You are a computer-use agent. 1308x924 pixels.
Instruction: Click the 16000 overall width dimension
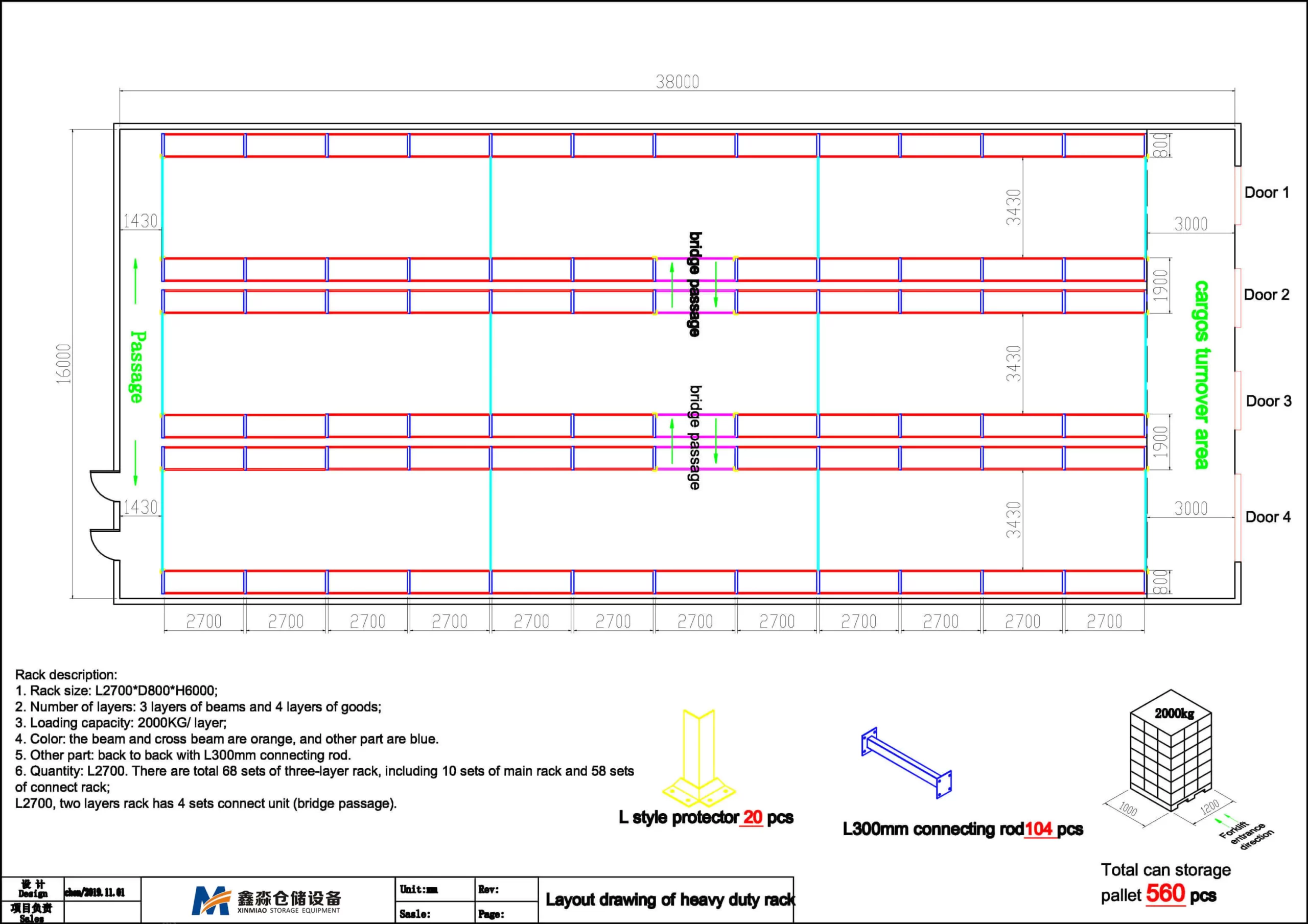[x=64, y=364]
